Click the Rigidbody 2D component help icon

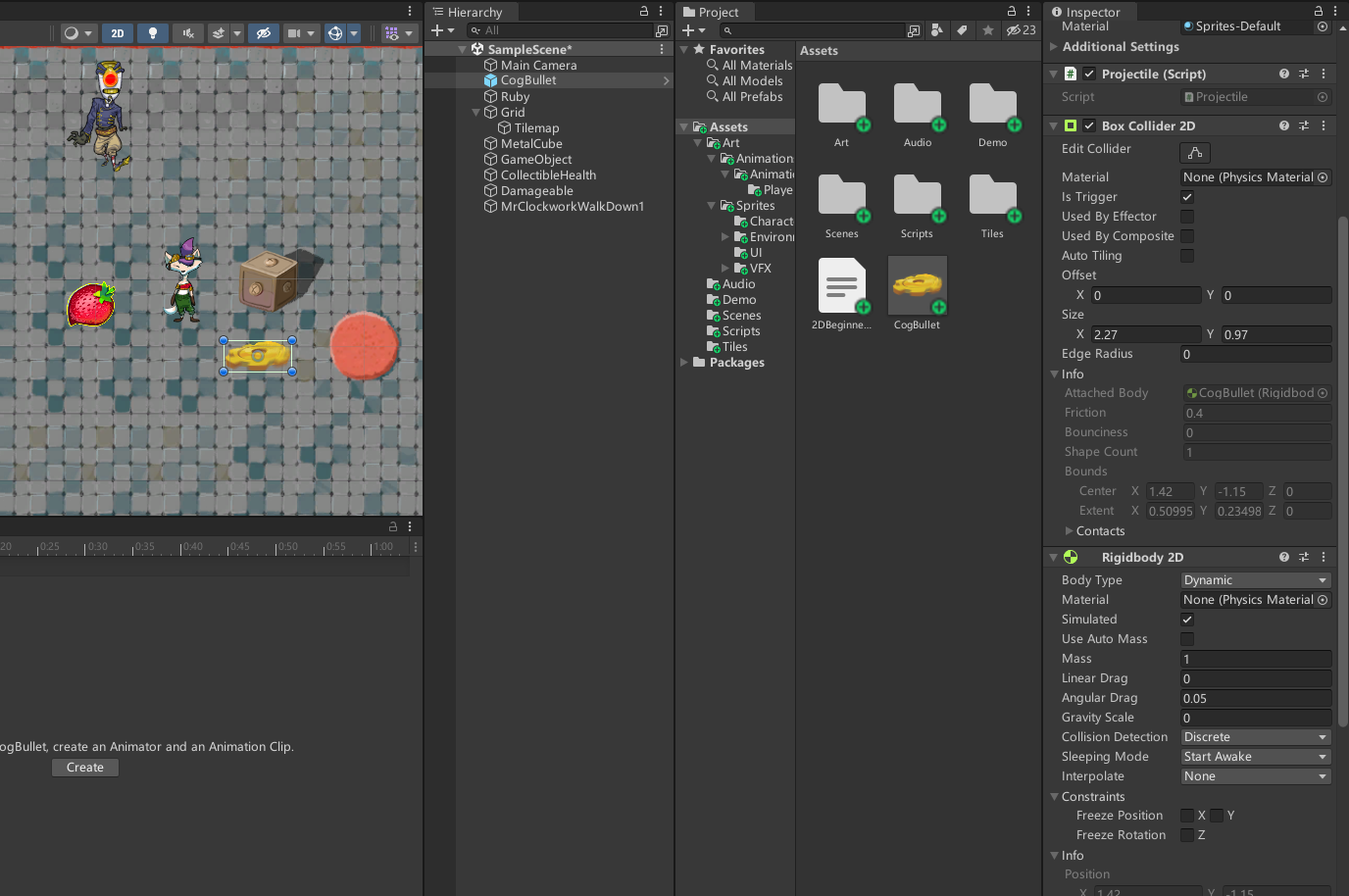point(1283,557)
